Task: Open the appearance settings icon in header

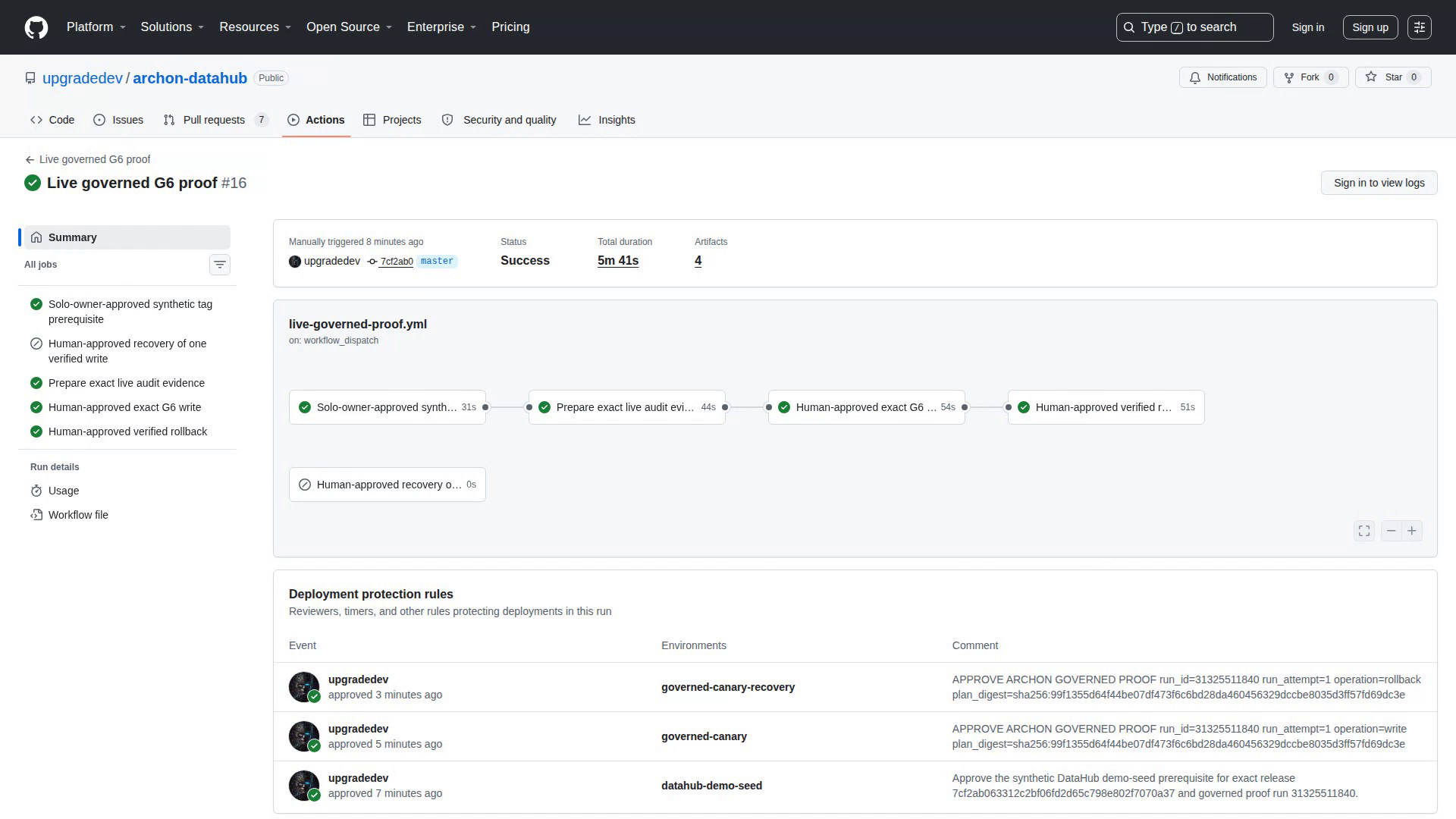Action: click(1420, 27)
